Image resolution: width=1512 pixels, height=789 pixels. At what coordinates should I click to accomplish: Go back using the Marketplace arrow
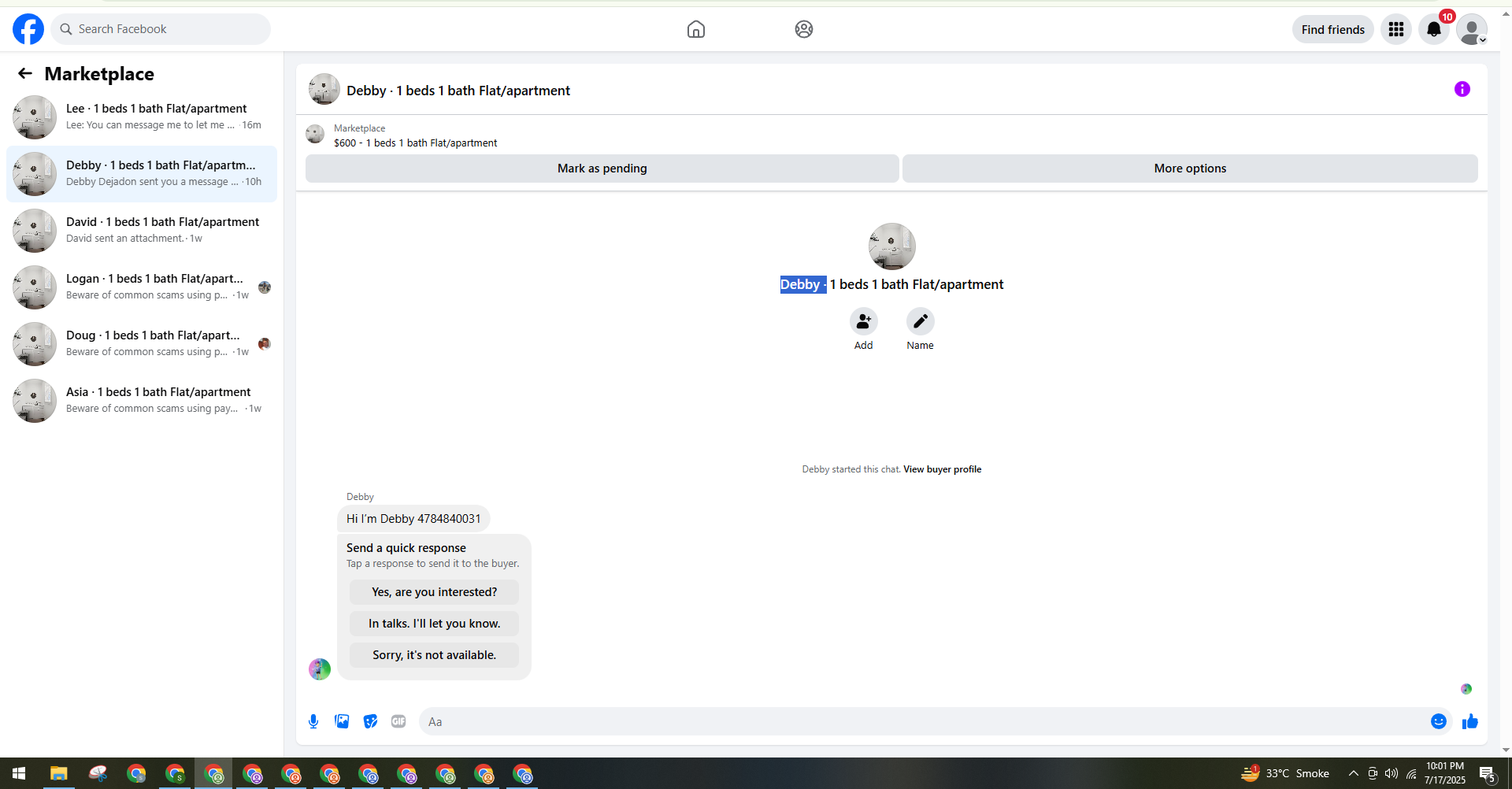25,73
